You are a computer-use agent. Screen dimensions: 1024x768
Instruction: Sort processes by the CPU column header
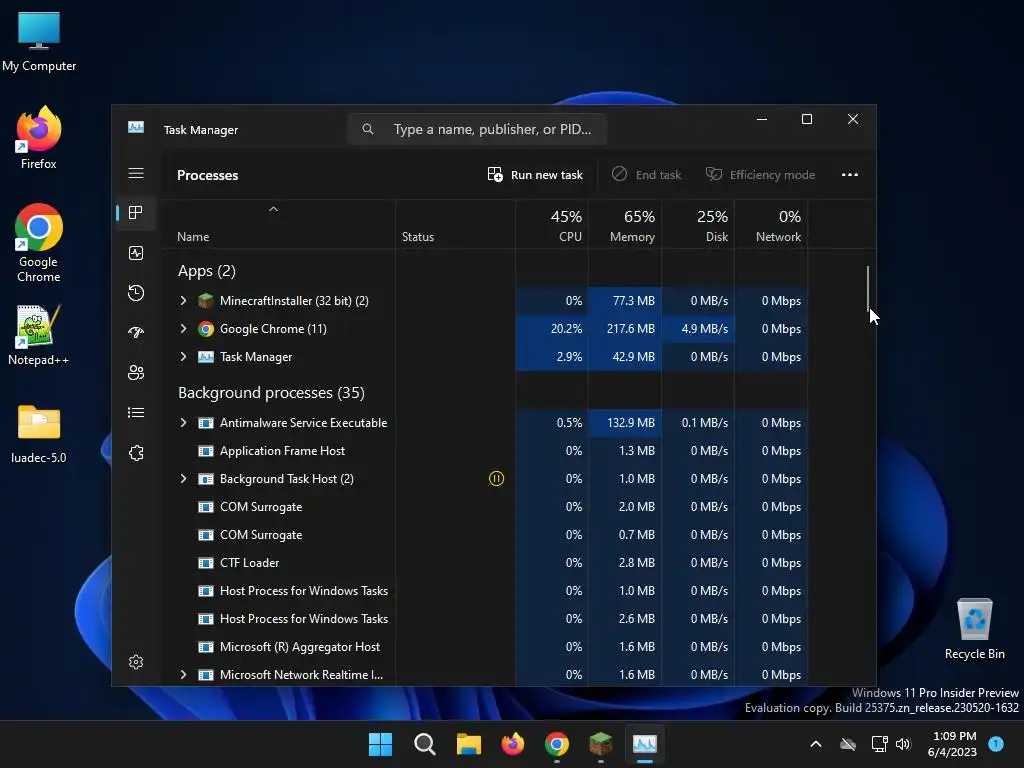pos(552,225)
